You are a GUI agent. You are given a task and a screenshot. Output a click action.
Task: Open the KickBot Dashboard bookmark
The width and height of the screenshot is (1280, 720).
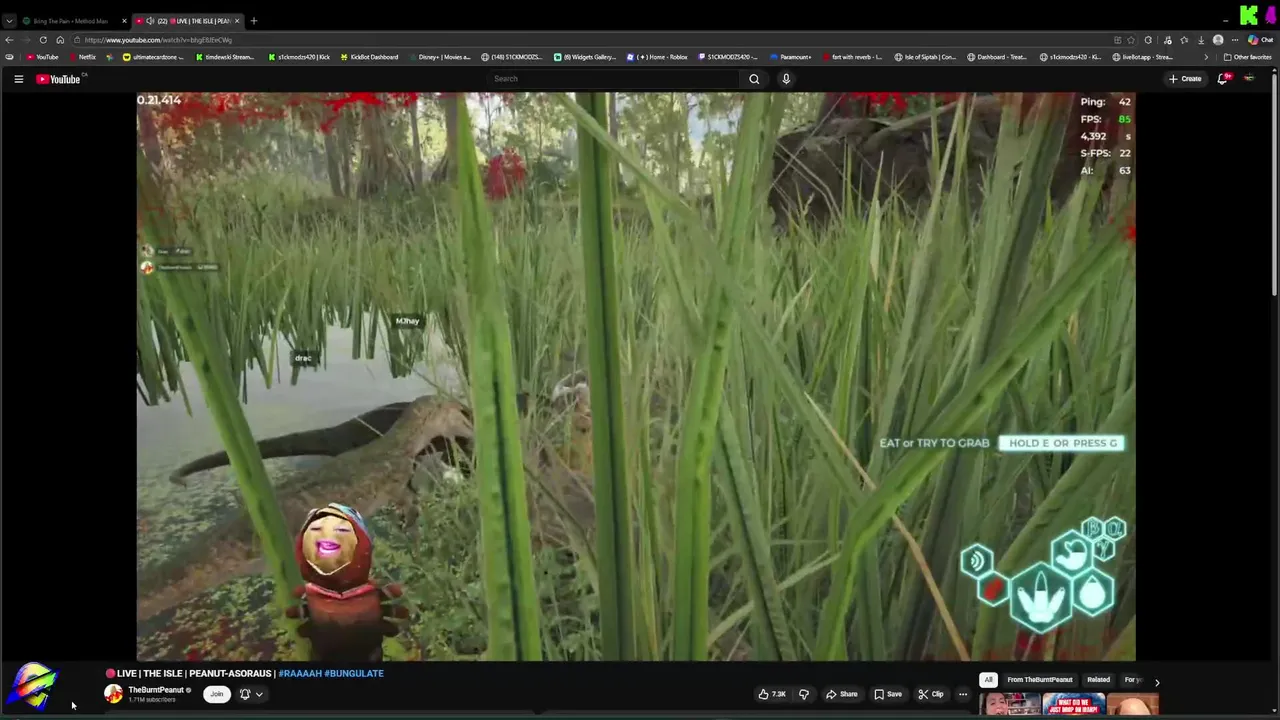coord(369,57)
